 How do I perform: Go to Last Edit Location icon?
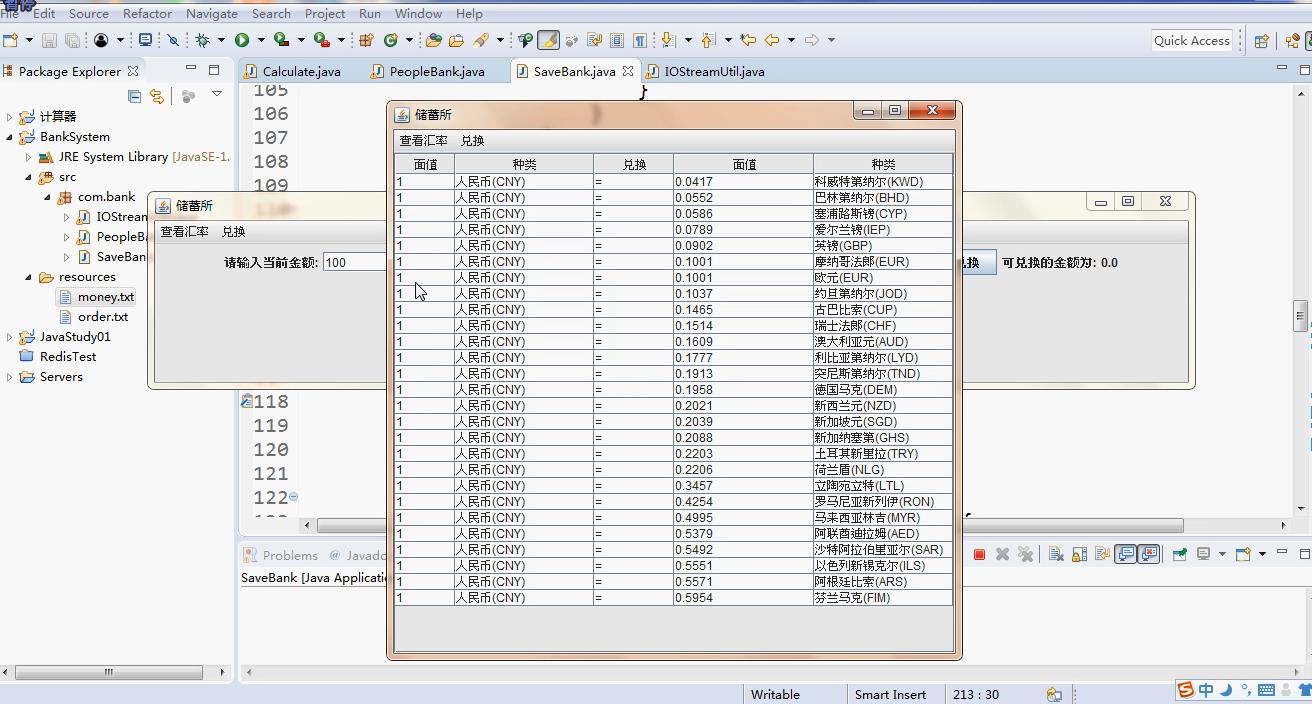click(748, 40)
